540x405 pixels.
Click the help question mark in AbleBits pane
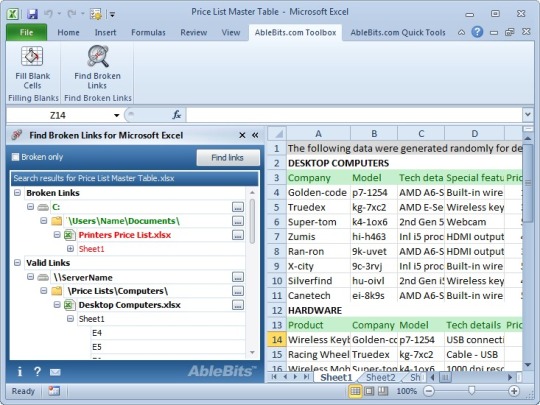click(x=38, y=372)
